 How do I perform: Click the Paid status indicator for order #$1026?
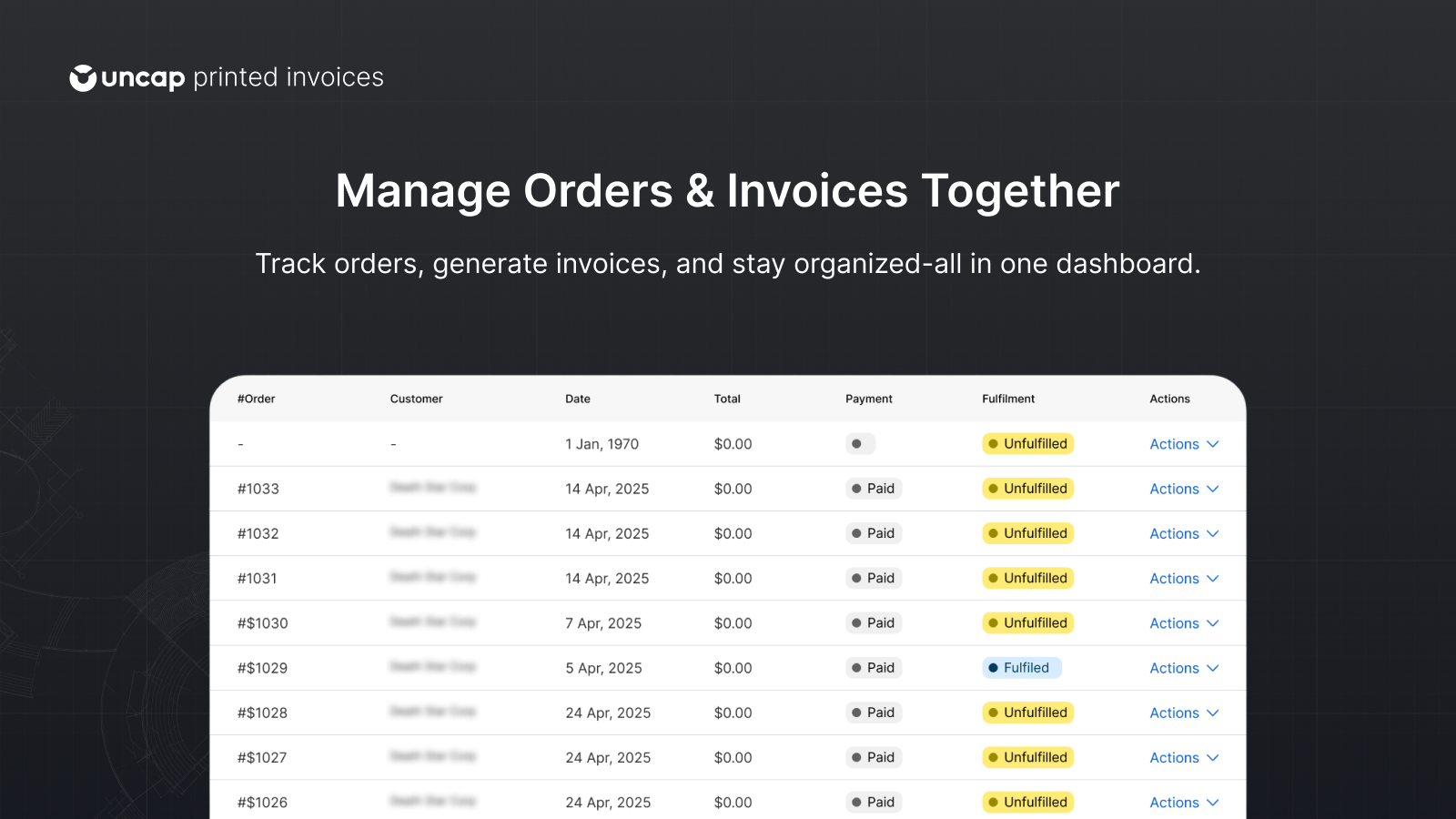(873, 802)
